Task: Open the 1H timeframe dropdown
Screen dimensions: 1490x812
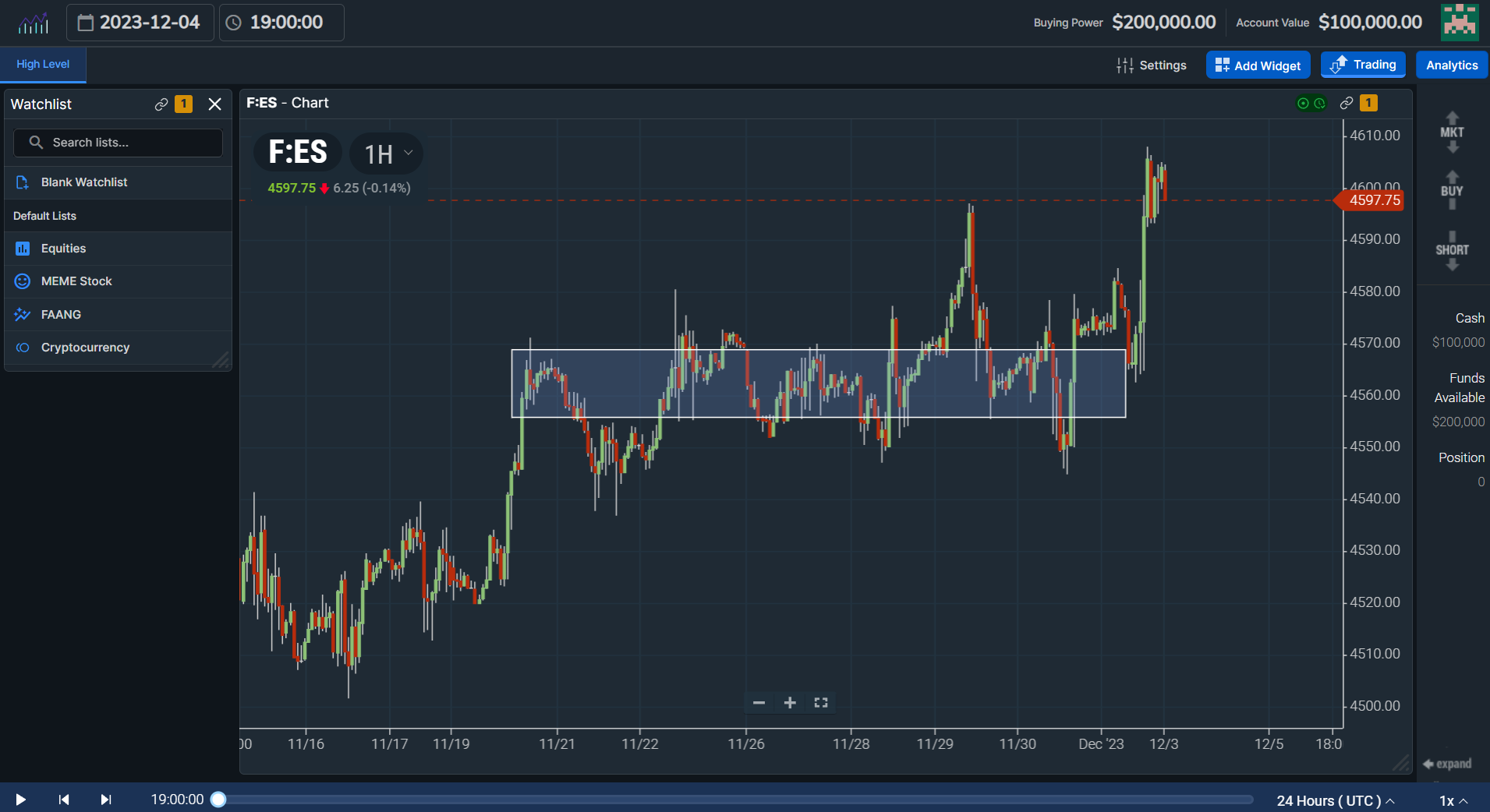Action: click(x=385, y=154)
